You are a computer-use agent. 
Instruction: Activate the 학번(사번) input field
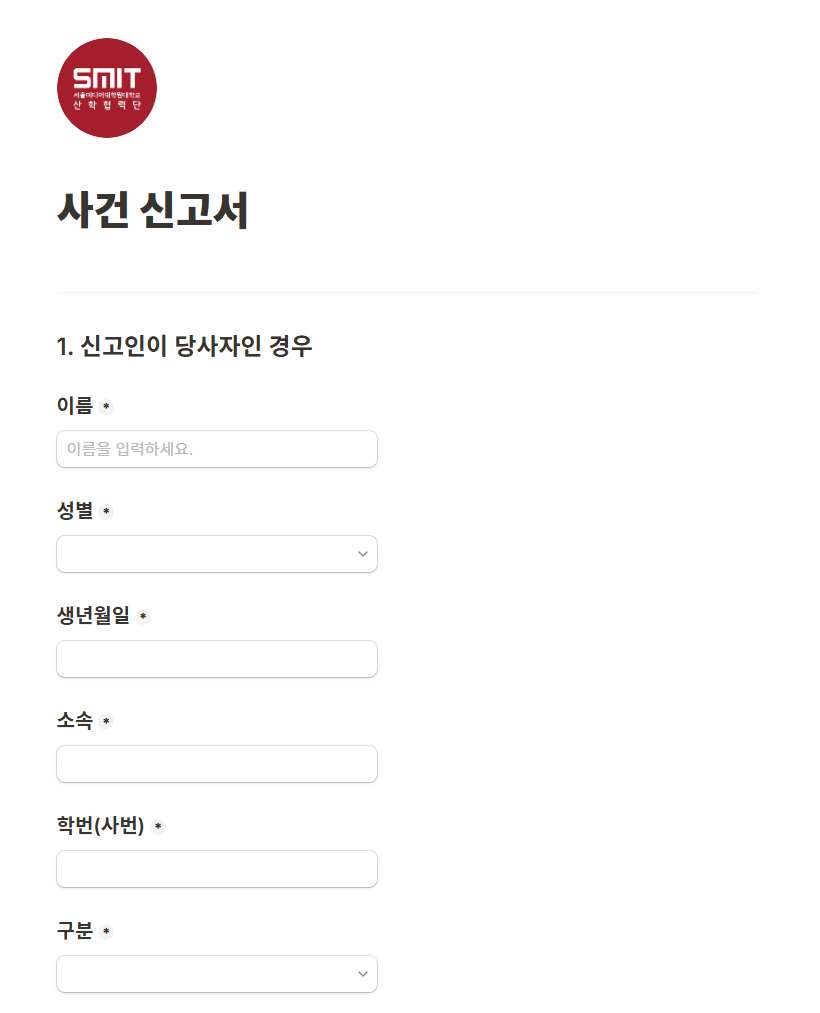click(x=217, y=869)
